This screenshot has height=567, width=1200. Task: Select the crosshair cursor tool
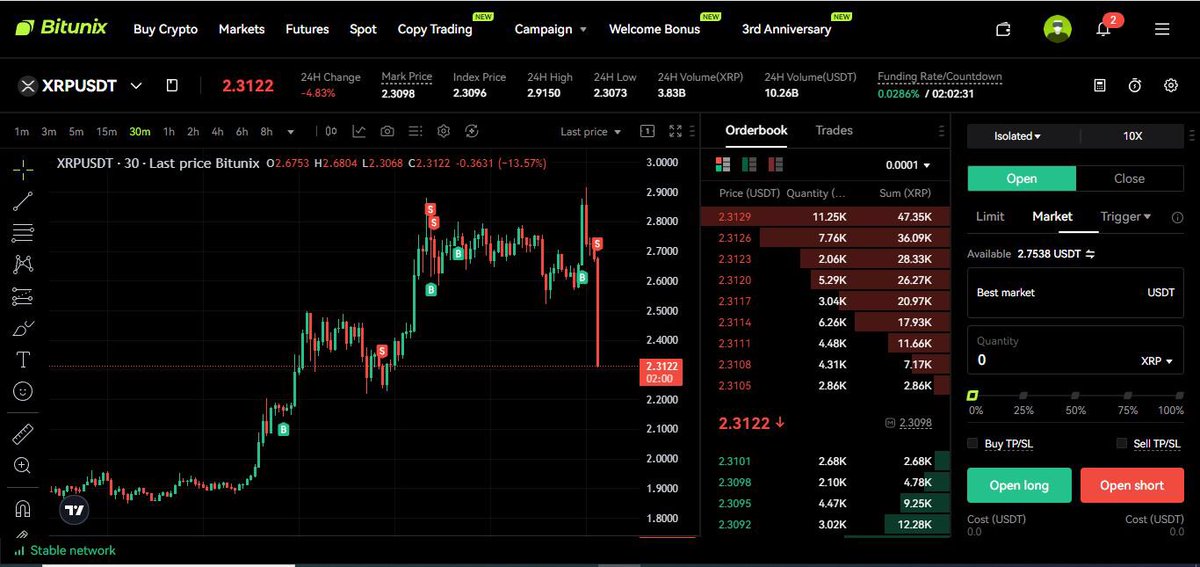(x=22, y=169)
